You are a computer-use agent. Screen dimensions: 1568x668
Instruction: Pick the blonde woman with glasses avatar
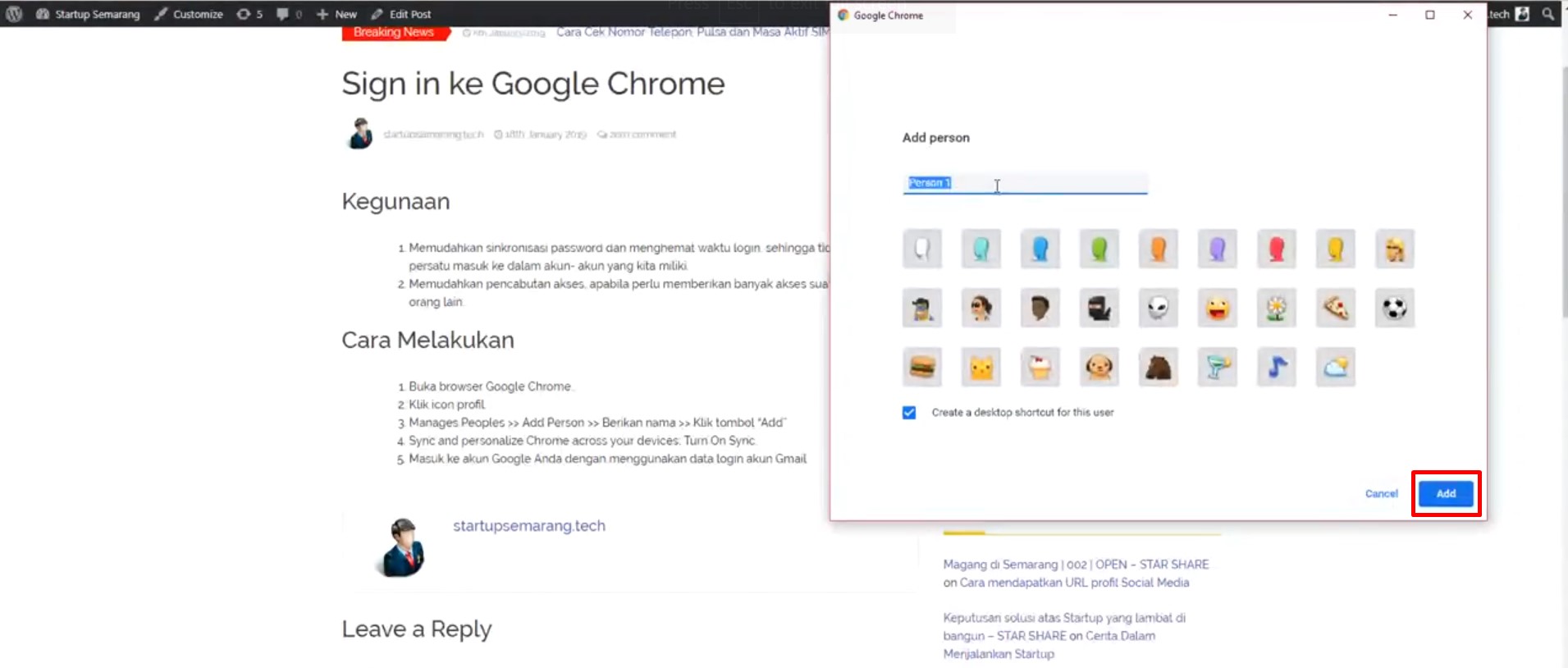[x=1395, y=249]
